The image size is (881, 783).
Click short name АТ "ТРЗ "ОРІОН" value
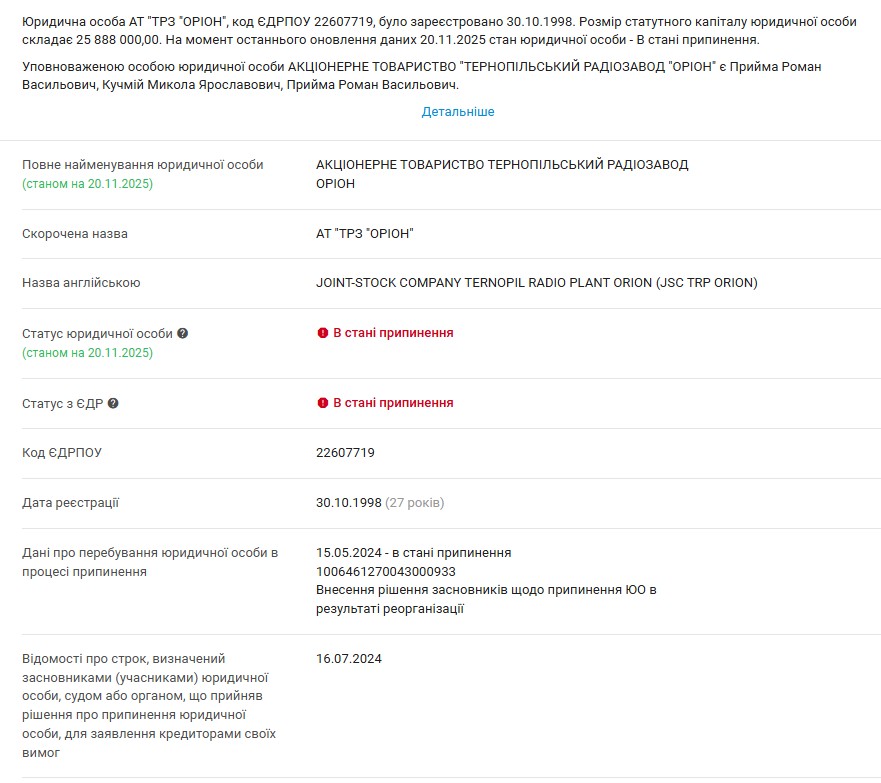coord(364,234)
